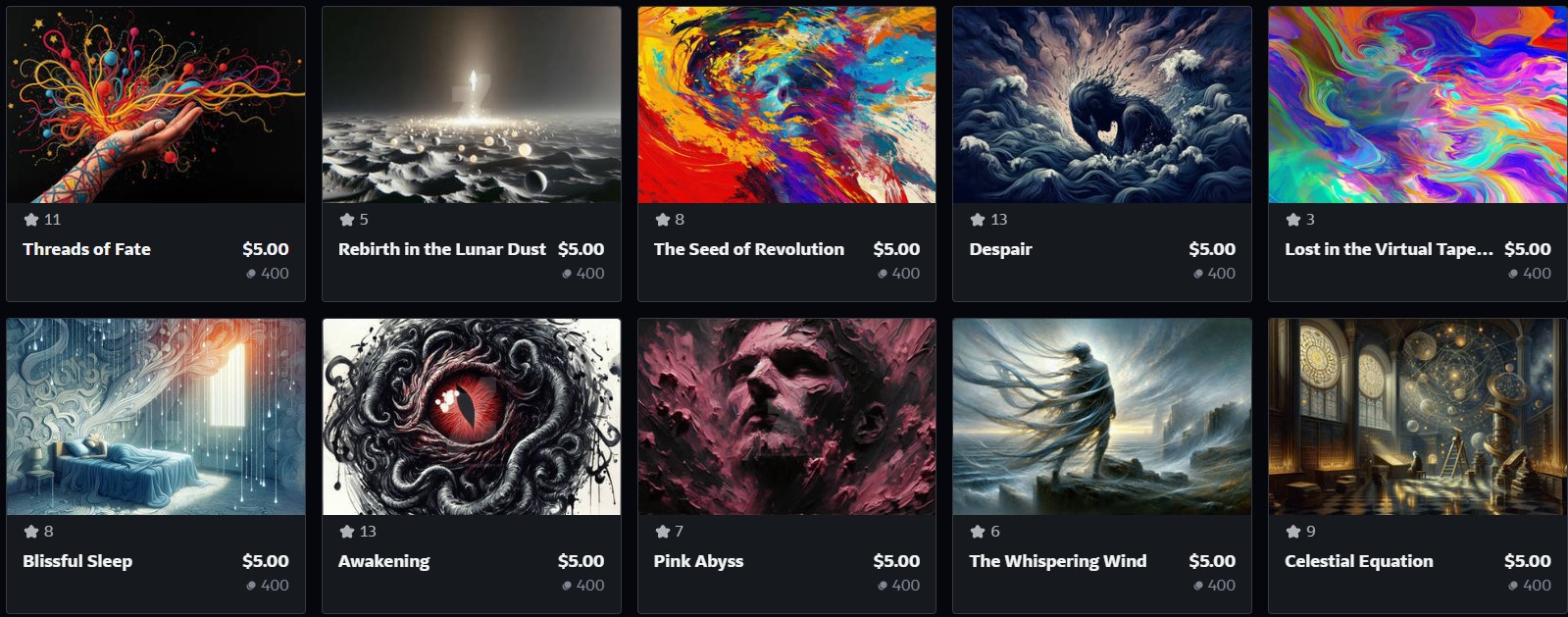1568x617 pixels.
Task: Open the colorful Lost in the Virtual Tapestry image
Action: 1417,105
